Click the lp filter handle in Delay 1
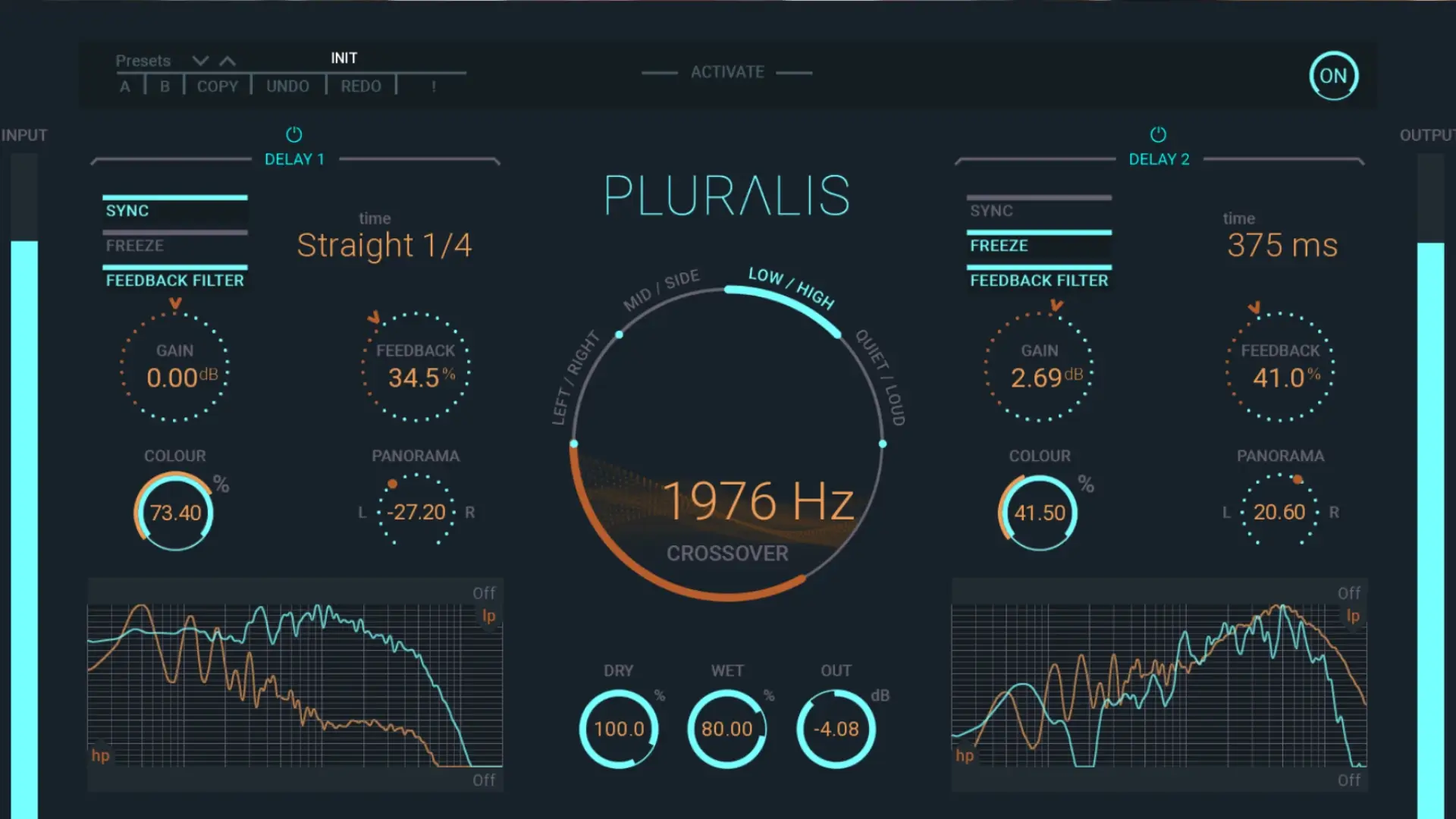The height and width of the screenshot is (819, 1456). [489, 616]
